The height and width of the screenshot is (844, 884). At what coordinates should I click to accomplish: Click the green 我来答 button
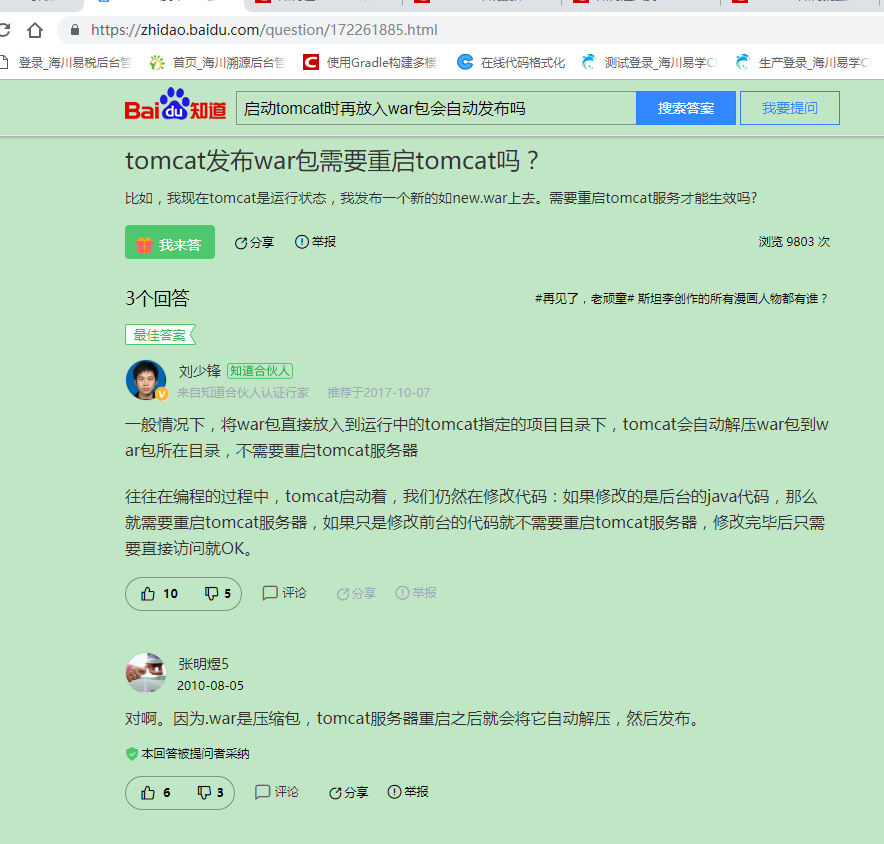(x=170, y=242)
